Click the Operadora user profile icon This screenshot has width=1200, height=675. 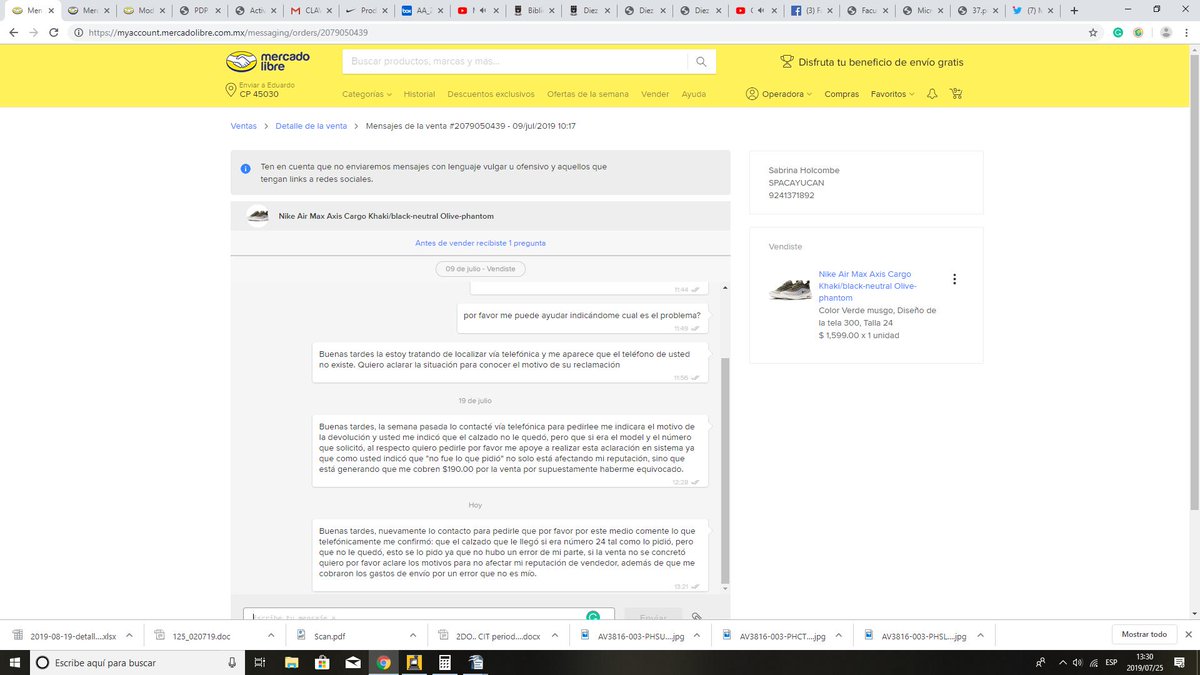pyautogui.click(x=751, y=94)
